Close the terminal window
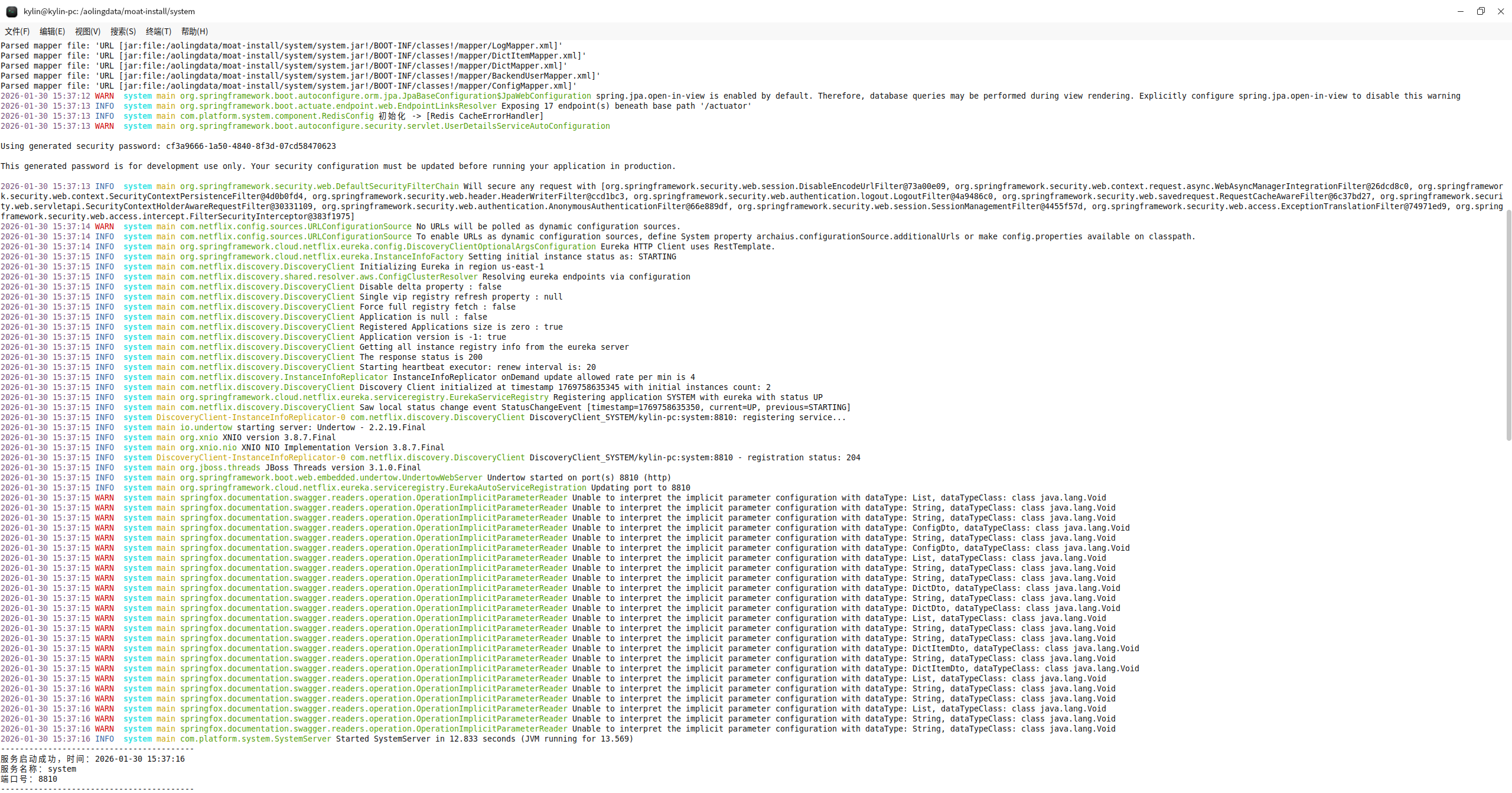 tap(1501, 11)
